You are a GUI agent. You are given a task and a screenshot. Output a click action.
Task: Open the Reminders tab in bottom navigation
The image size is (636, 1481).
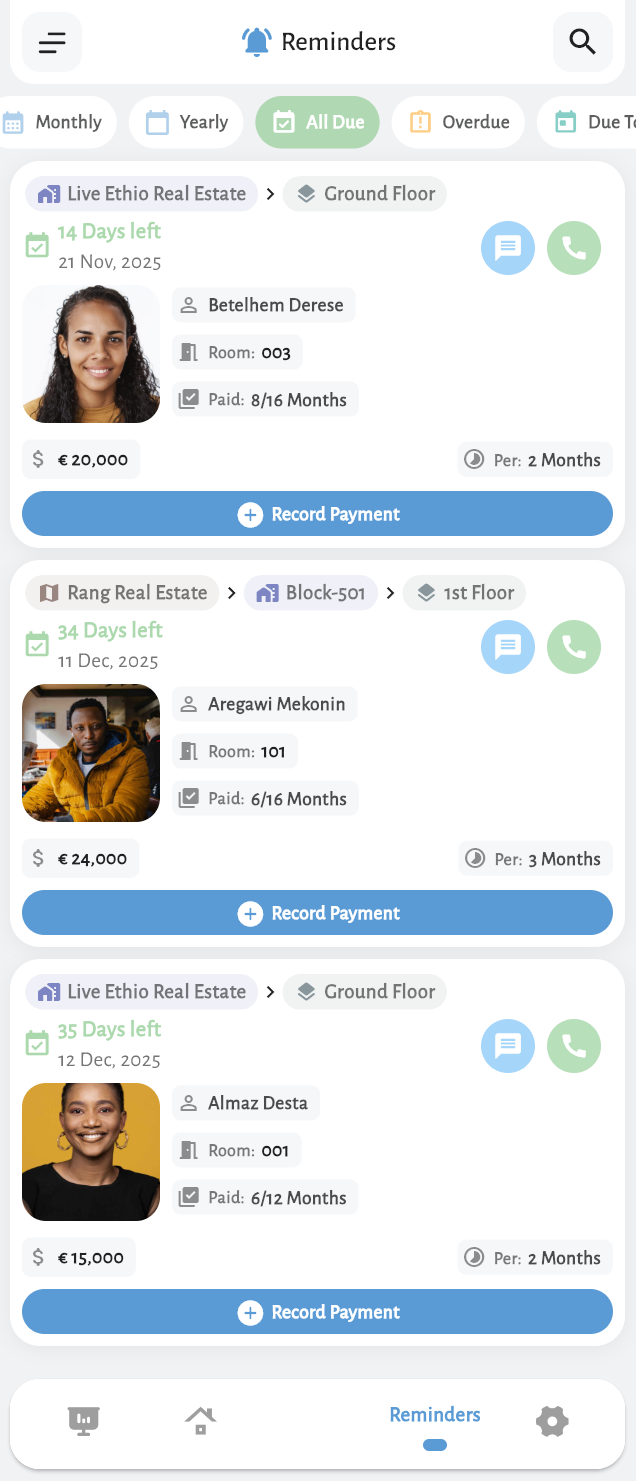[x=435, y=1422]
